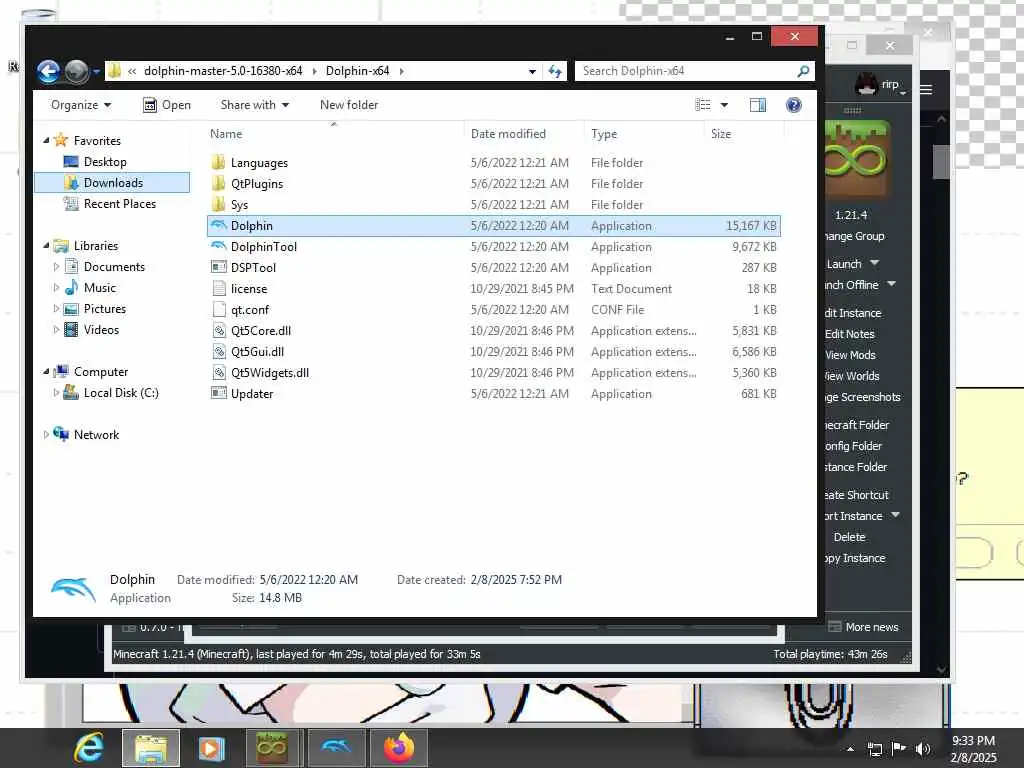Expand the Documents library
1024x768 pixels.
click(x=56, y=266)
